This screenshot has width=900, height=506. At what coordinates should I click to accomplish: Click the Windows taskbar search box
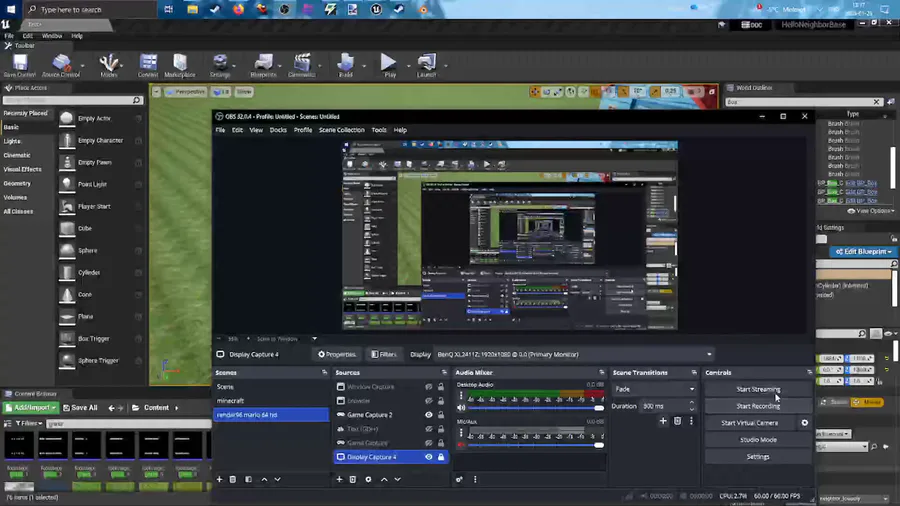pos(90,9)
